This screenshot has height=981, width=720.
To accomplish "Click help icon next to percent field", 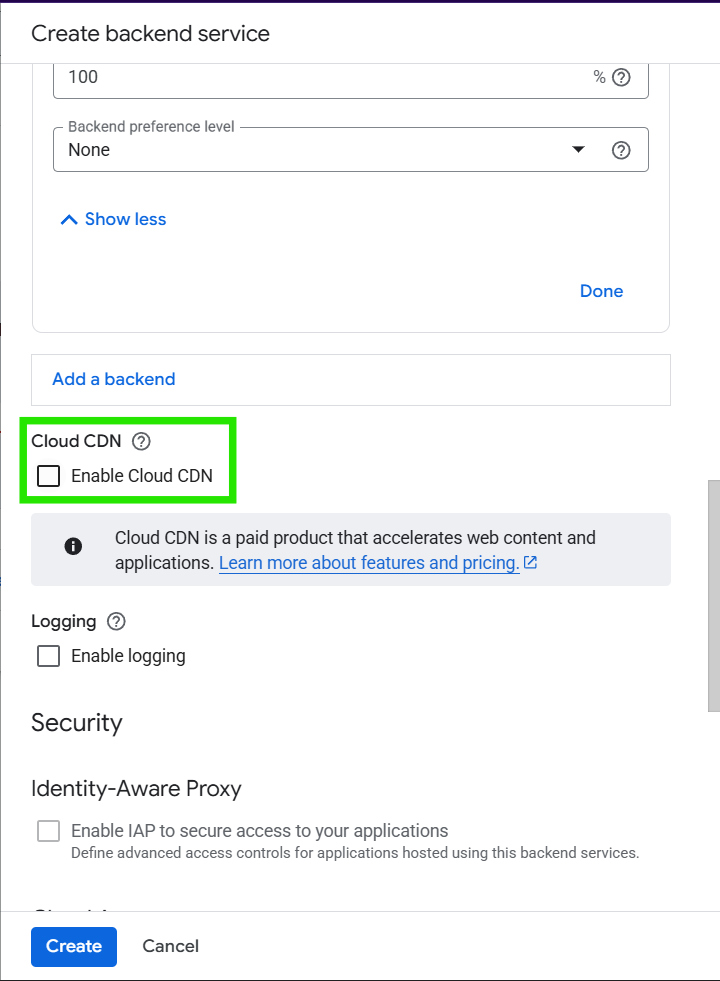I will point(621,77).
